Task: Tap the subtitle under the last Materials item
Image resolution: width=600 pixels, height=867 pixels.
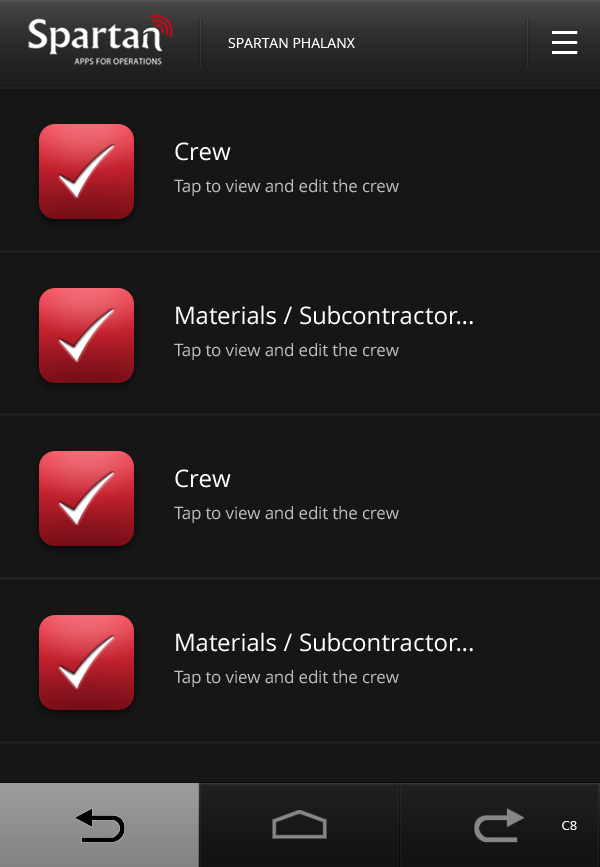Action: pos(286,678)
